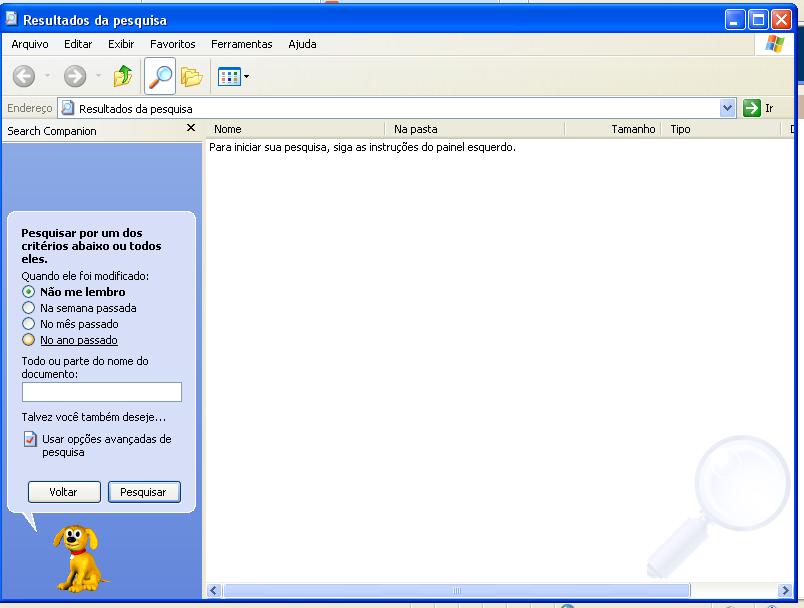Show the Folders pane

191,77
